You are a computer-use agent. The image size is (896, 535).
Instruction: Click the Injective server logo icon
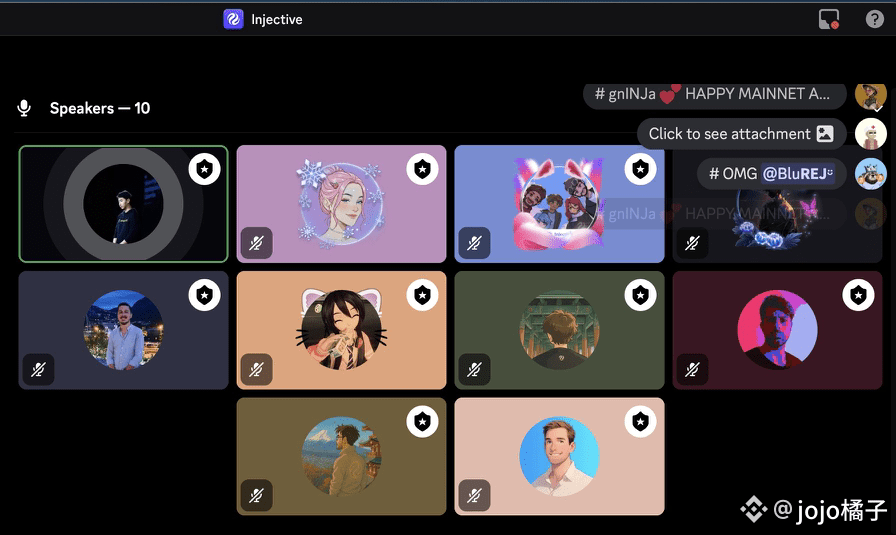tap(233, 19)
